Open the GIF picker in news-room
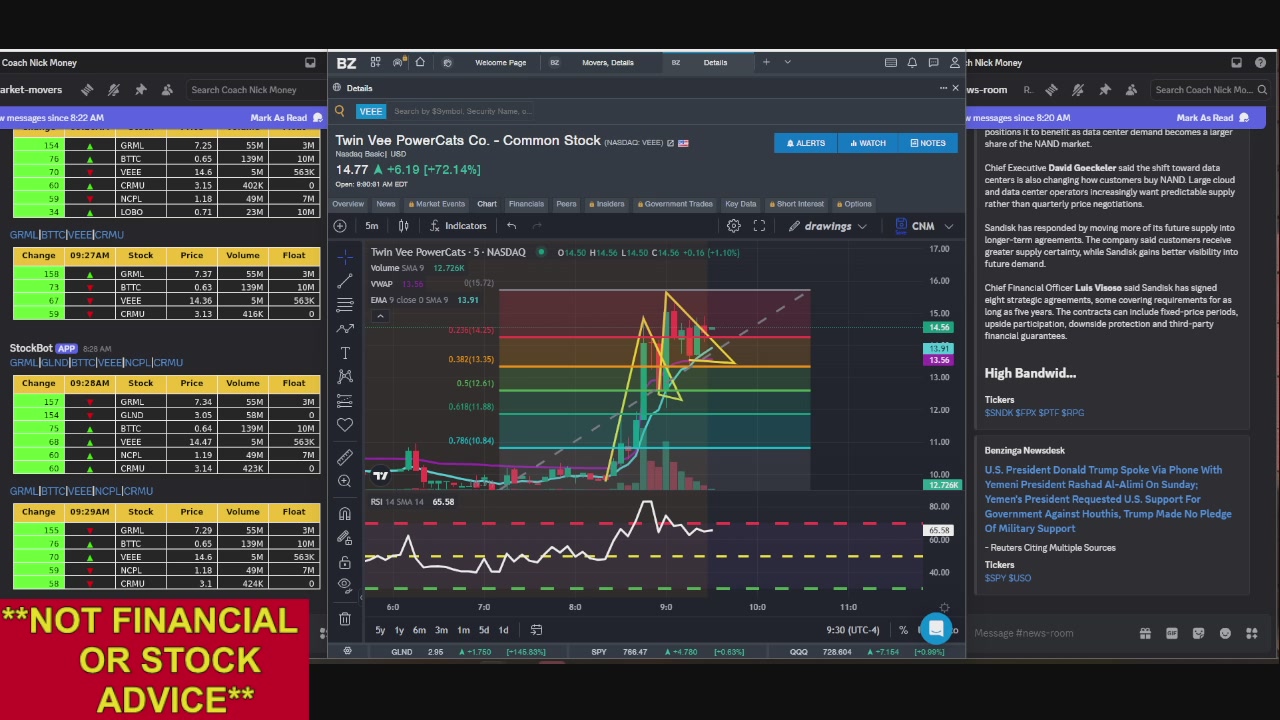This screenshot has height=720, width=1280. pyautogui.click(x=1172, y=633)
